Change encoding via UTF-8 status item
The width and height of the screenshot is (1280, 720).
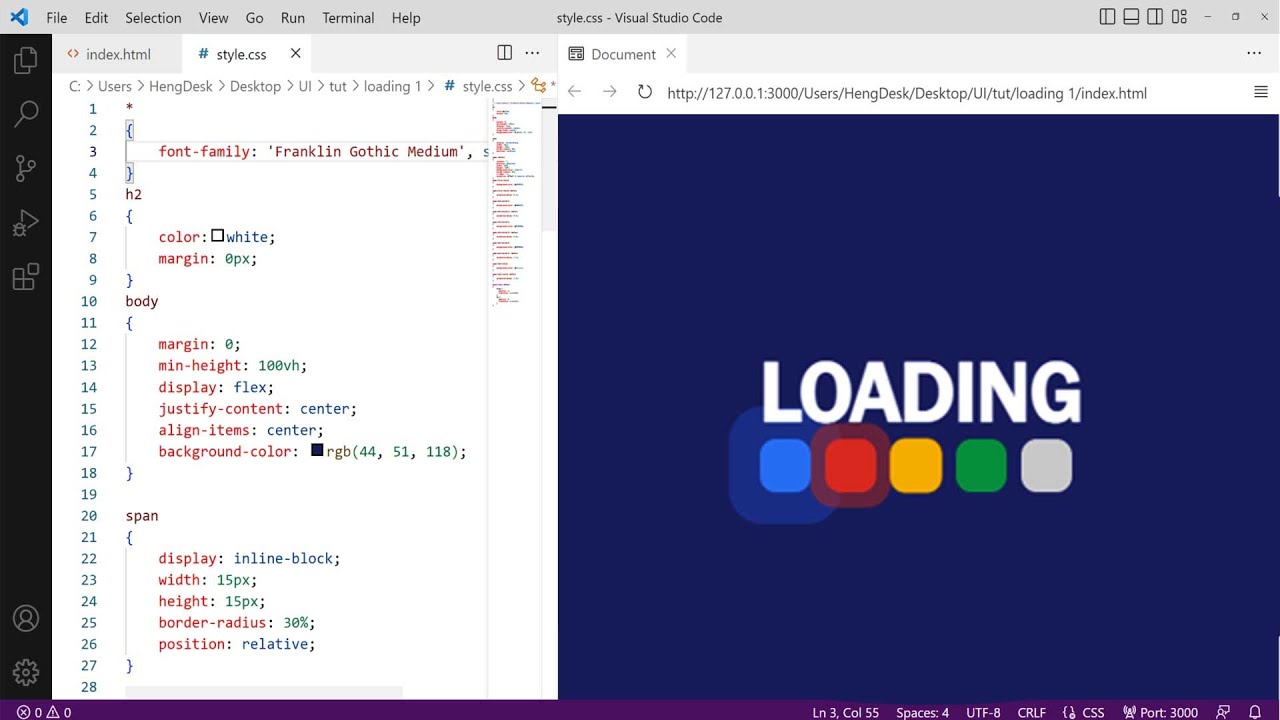[983, 712]
